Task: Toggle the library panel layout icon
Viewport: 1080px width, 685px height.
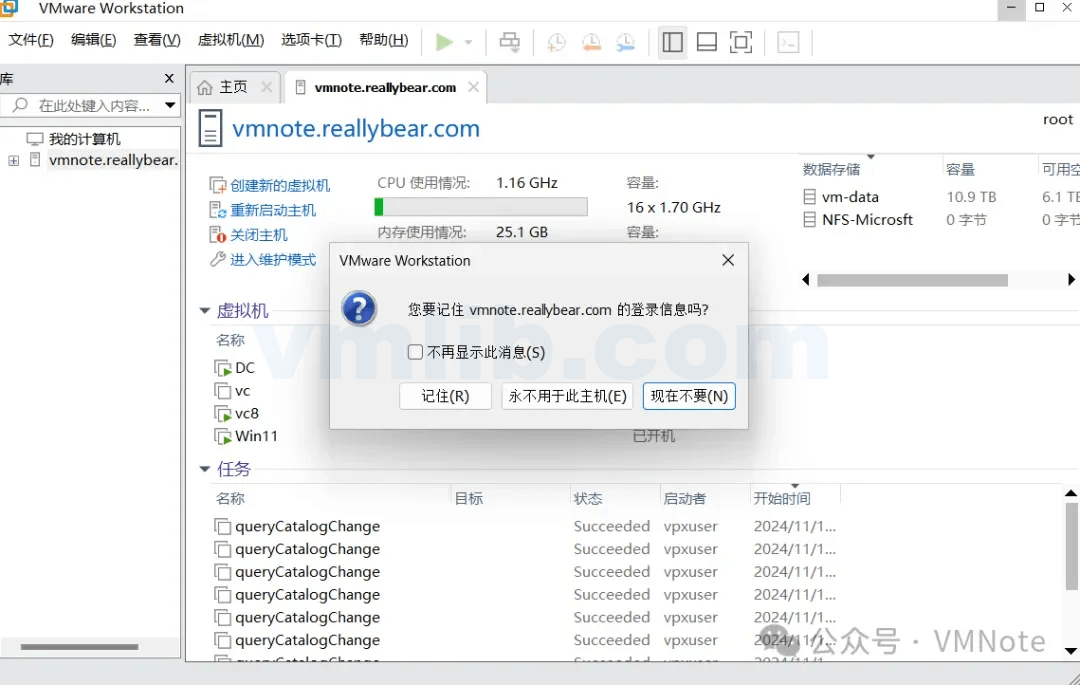Action: (x=672, y=42)
